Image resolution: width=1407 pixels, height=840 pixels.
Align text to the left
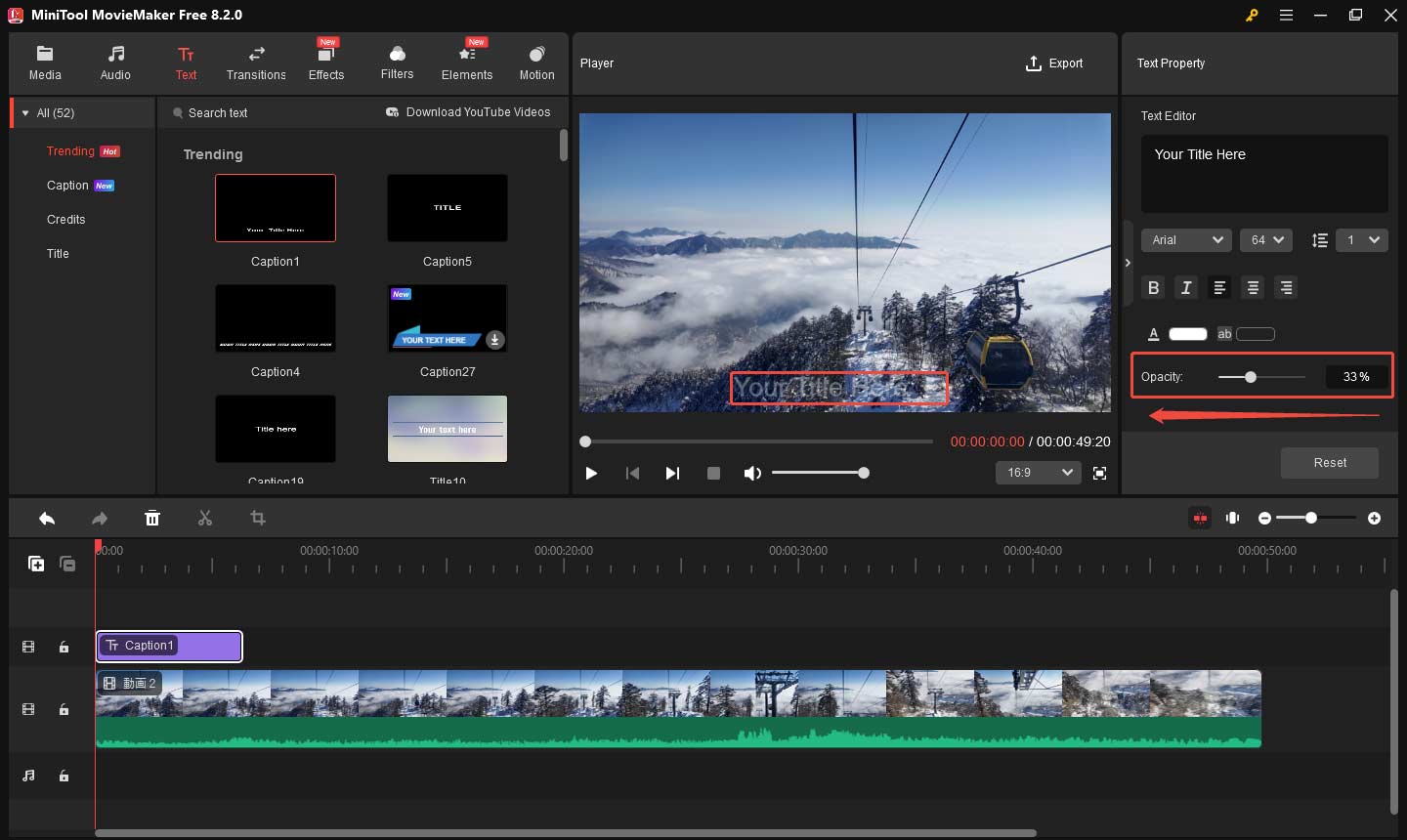(1219, 287)
